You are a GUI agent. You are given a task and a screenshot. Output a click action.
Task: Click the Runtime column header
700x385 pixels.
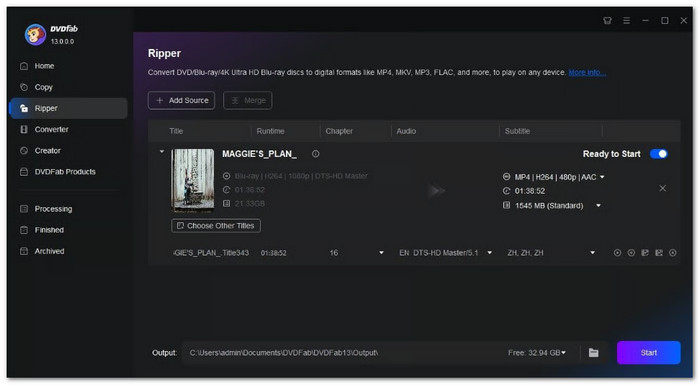[271, 131]
